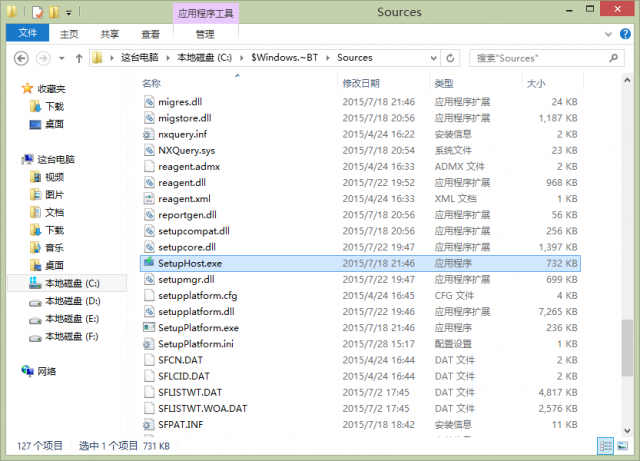Click the nxquery.inf file icon
Image resolution: width=640 pixels, height=461 pixels.
click(149, 134)
